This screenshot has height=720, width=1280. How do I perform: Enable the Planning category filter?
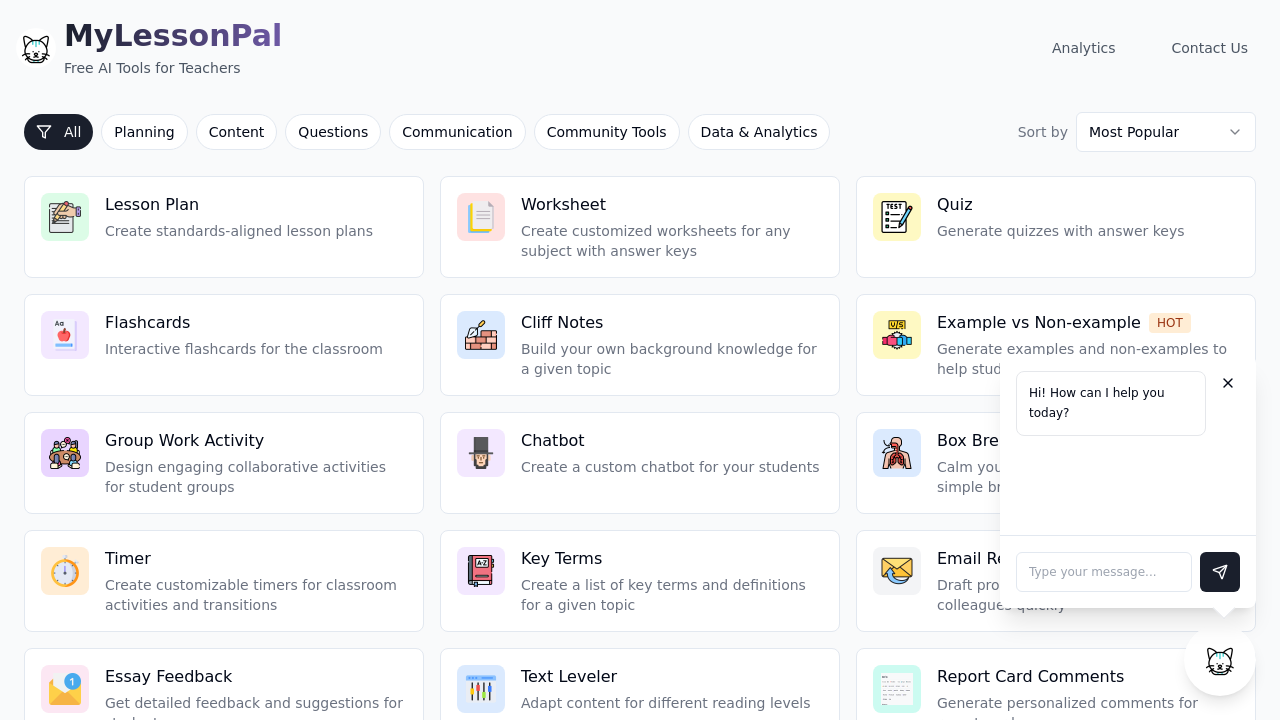coord(144,132)
